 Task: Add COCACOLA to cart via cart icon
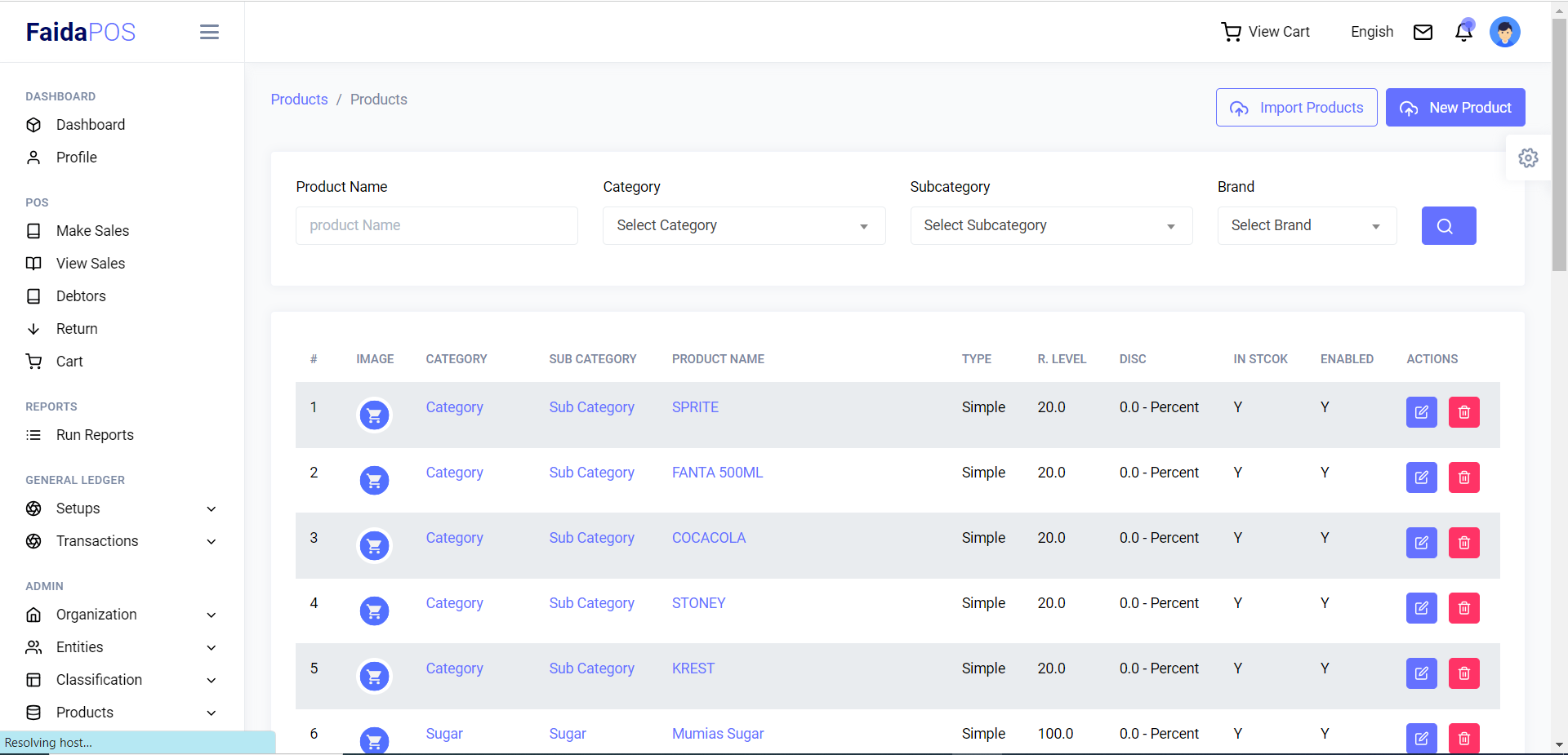[x=374, y=545]
